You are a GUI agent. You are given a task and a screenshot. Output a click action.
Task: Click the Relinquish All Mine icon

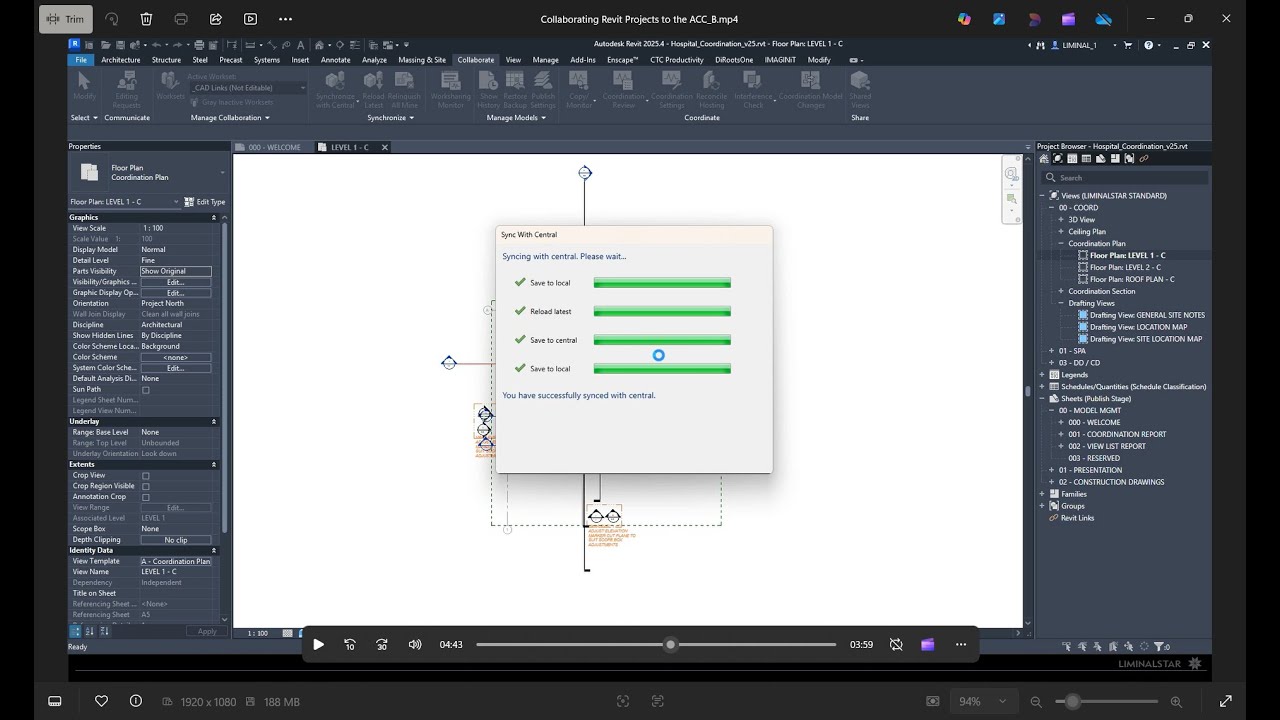(405, 82)
